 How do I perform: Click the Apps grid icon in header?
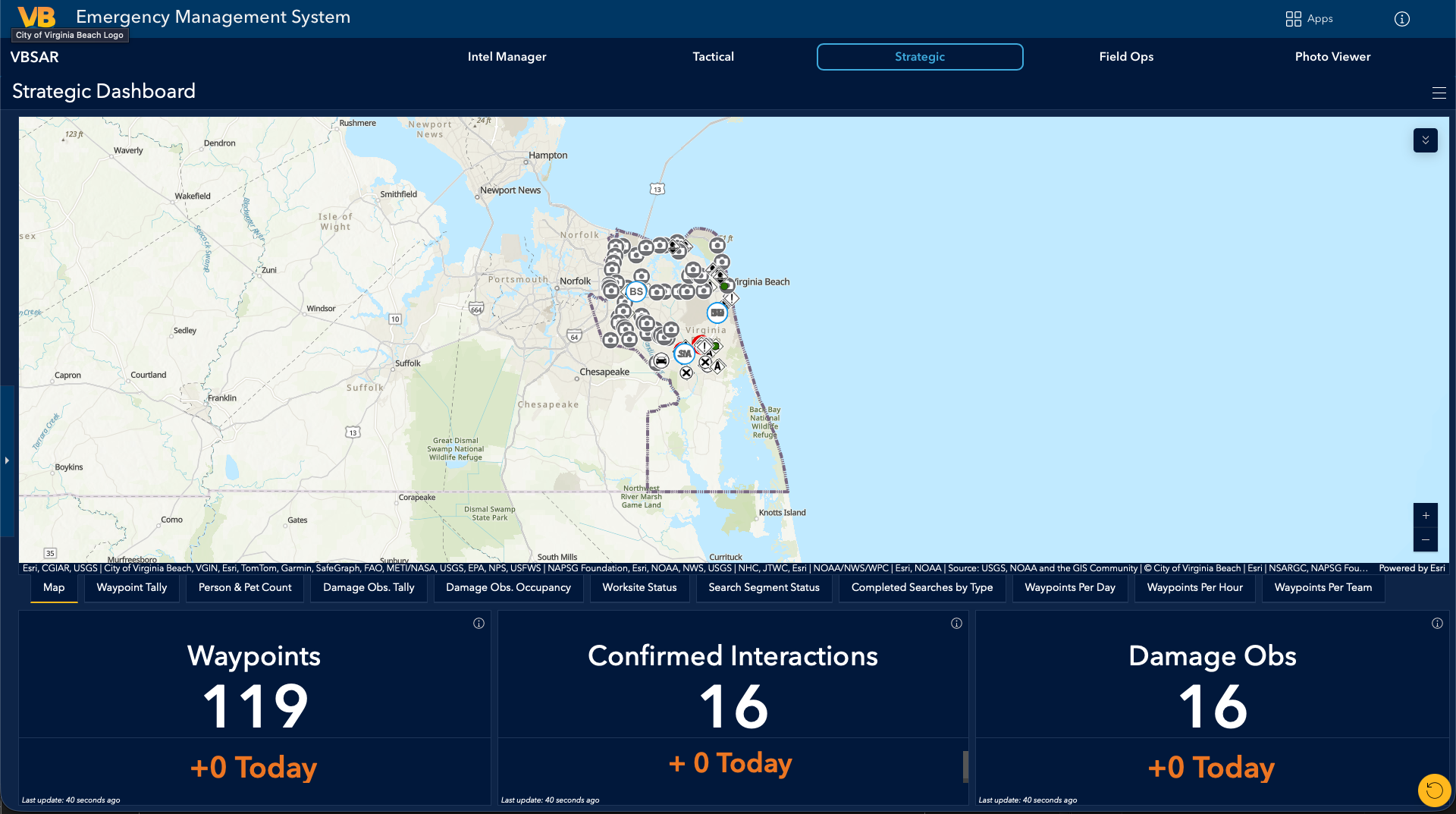point(1292,18)
